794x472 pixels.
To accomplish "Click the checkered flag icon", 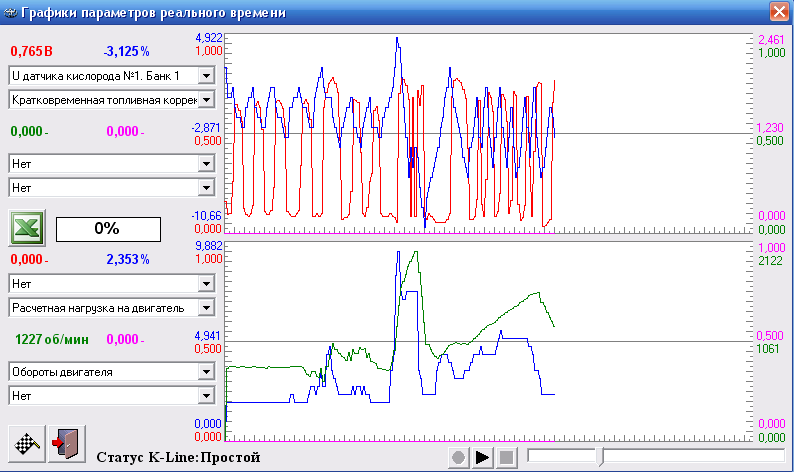I will tap(26, 441).
